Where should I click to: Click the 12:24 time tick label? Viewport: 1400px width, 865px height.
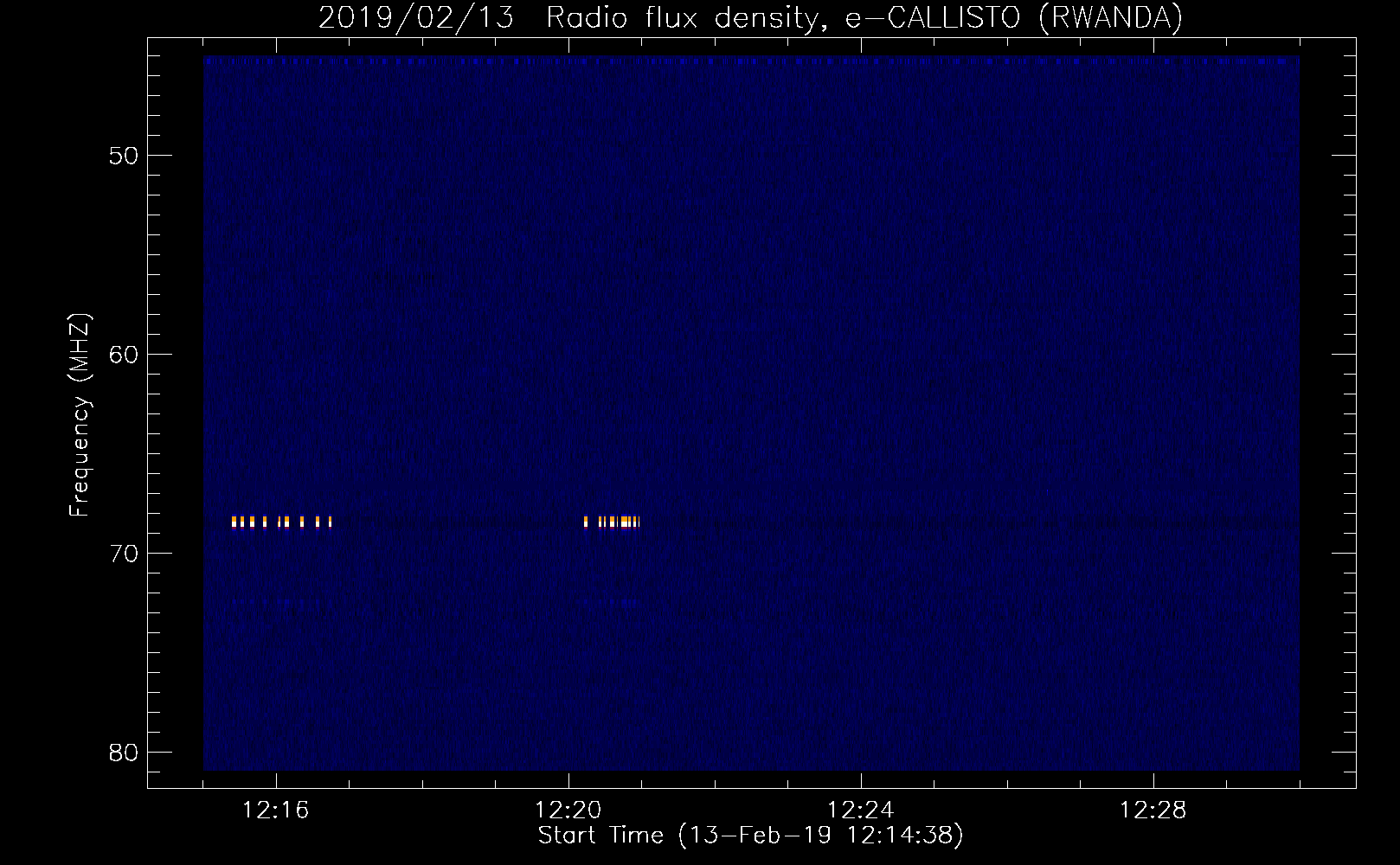[x=860, y=811]
